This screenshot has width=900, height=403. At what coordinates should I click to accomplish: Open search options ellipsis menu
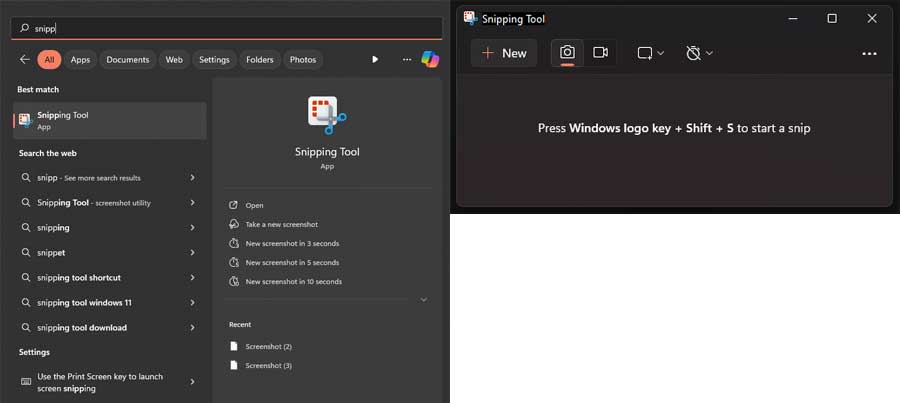tap(407, 60)
